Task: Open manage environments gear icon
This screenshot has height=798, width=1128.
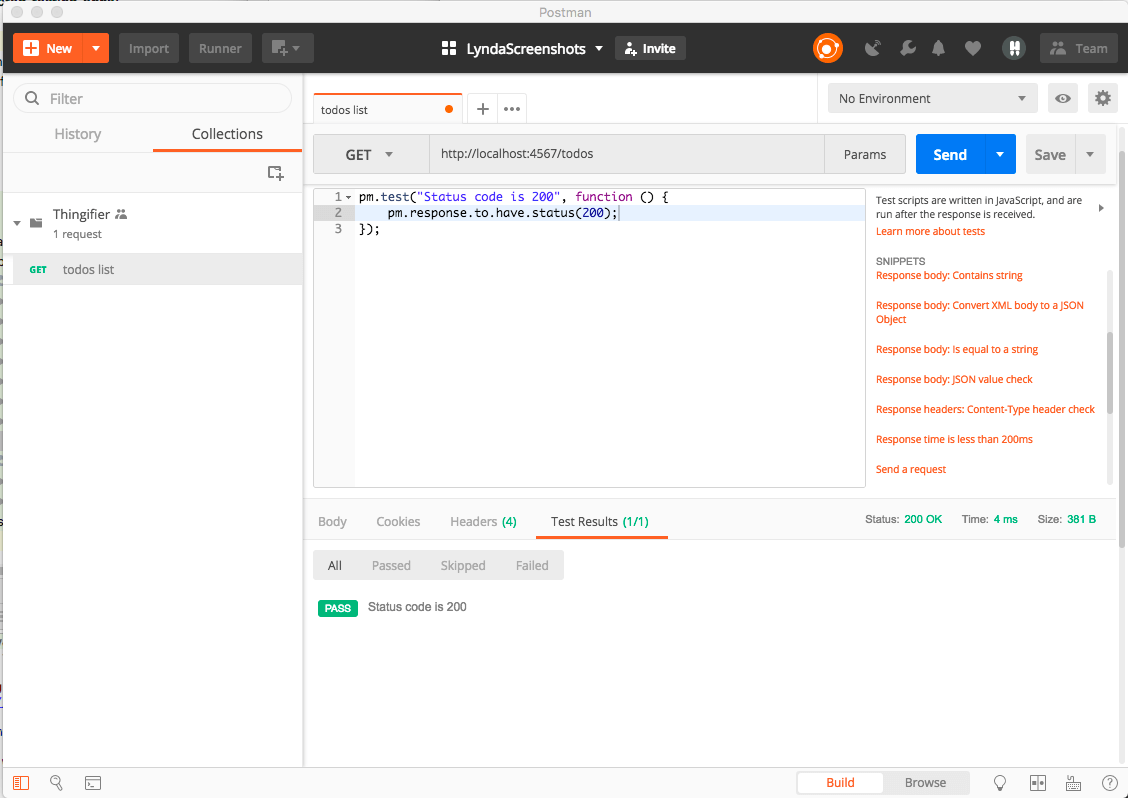Action: (1103, 98)
